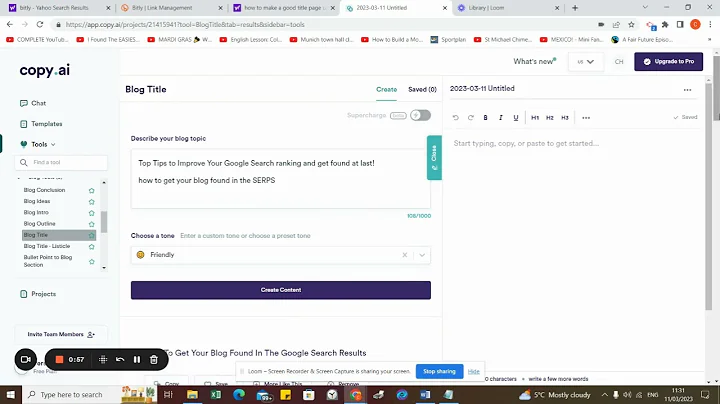Open more formatting options ellipsis
Viewport: 720px width, 404px height.
point(586,118)
